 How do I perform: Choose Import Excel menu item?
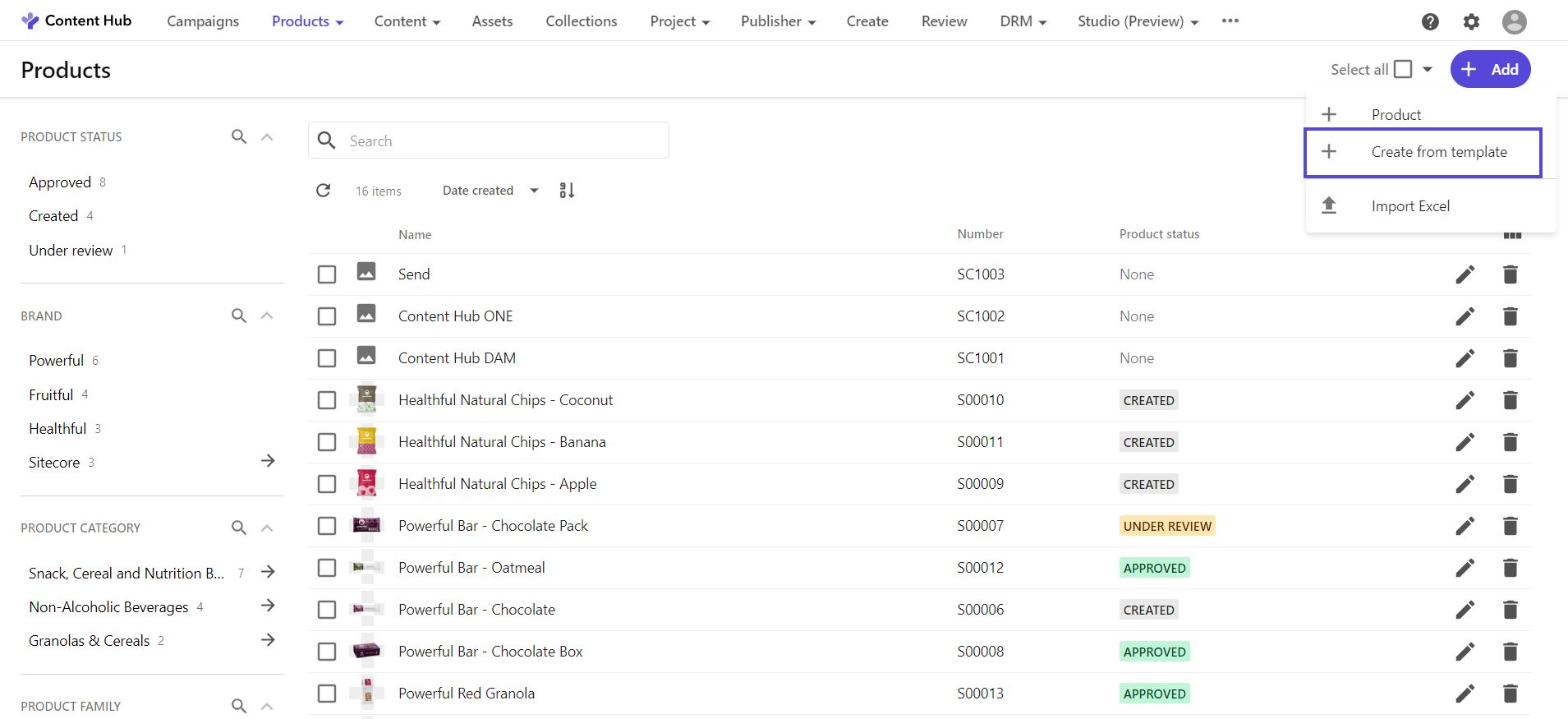pyautogui.click(x=1430, y=205)
